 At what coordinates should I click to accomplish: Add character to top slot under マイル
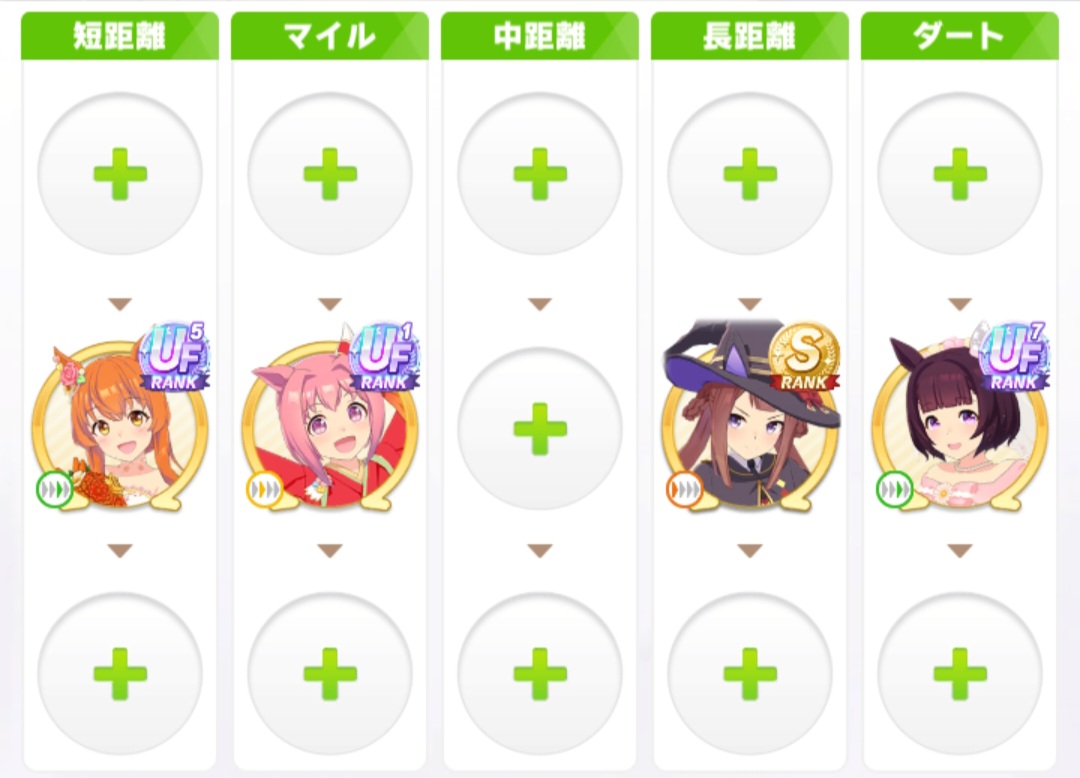[x=330, y=174]
